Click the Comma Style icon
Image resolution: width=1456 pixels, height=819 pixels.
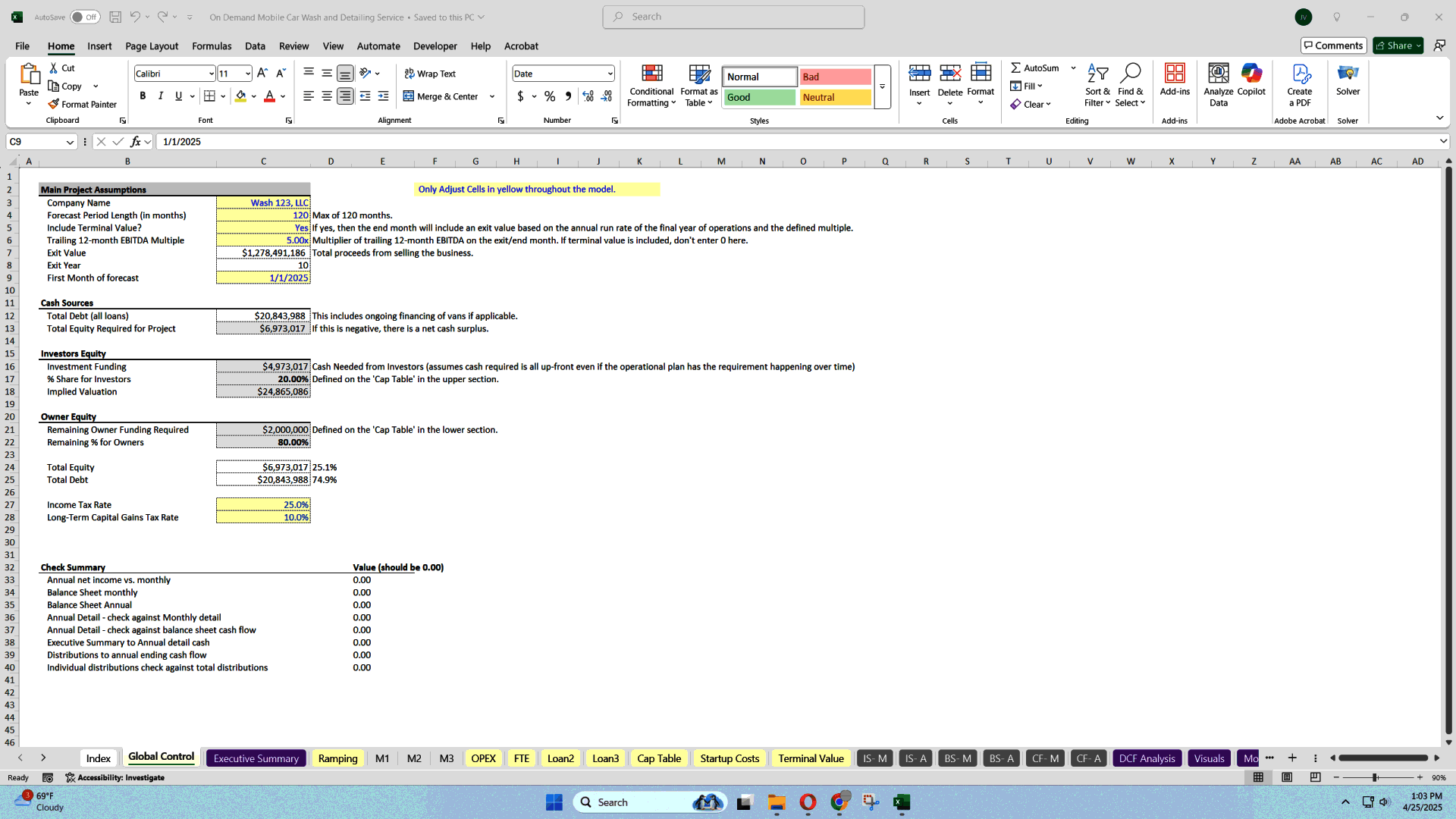[568, 96]
